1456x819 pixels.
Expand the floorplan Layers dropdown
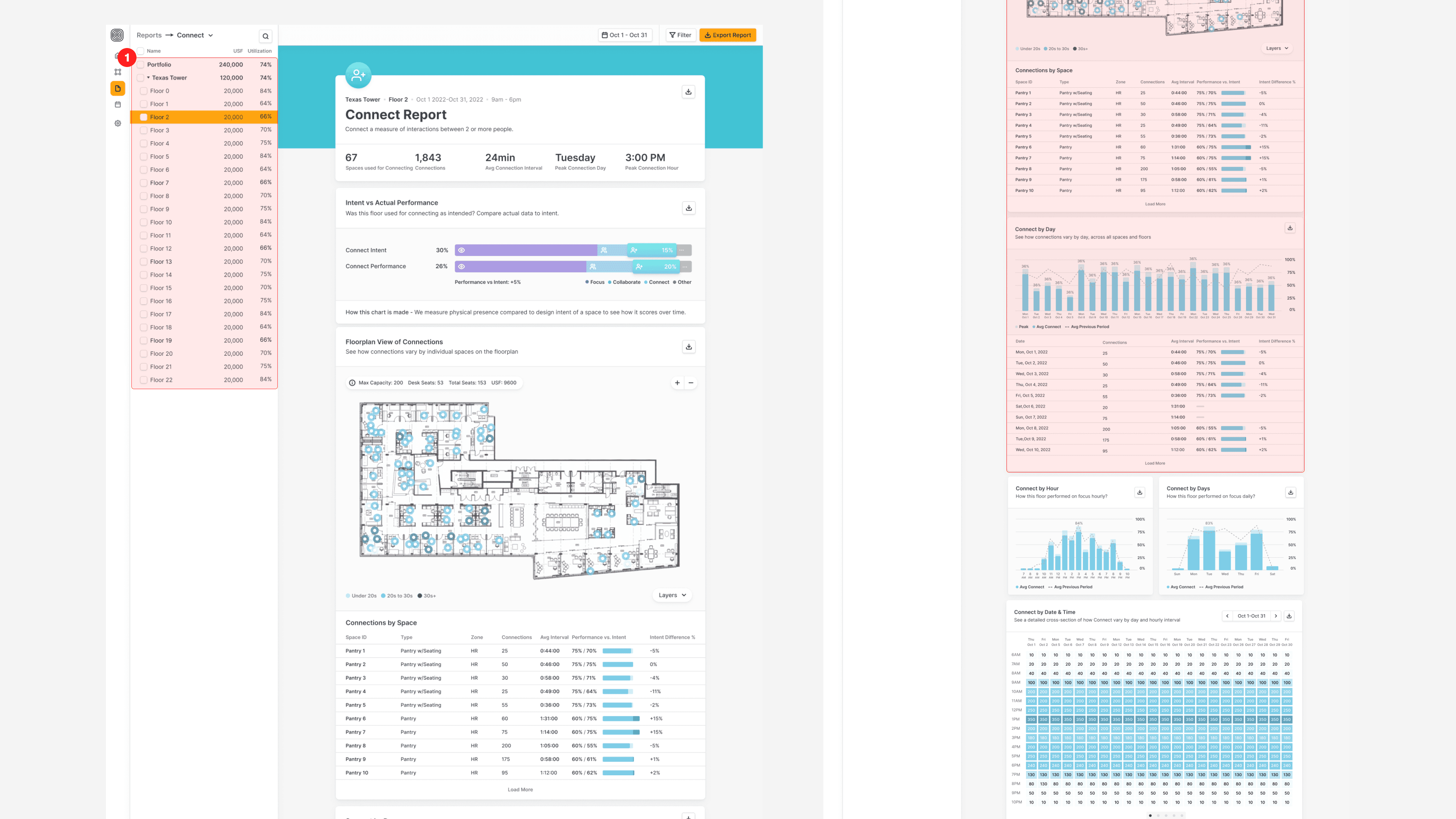click(x=672, y=595)
